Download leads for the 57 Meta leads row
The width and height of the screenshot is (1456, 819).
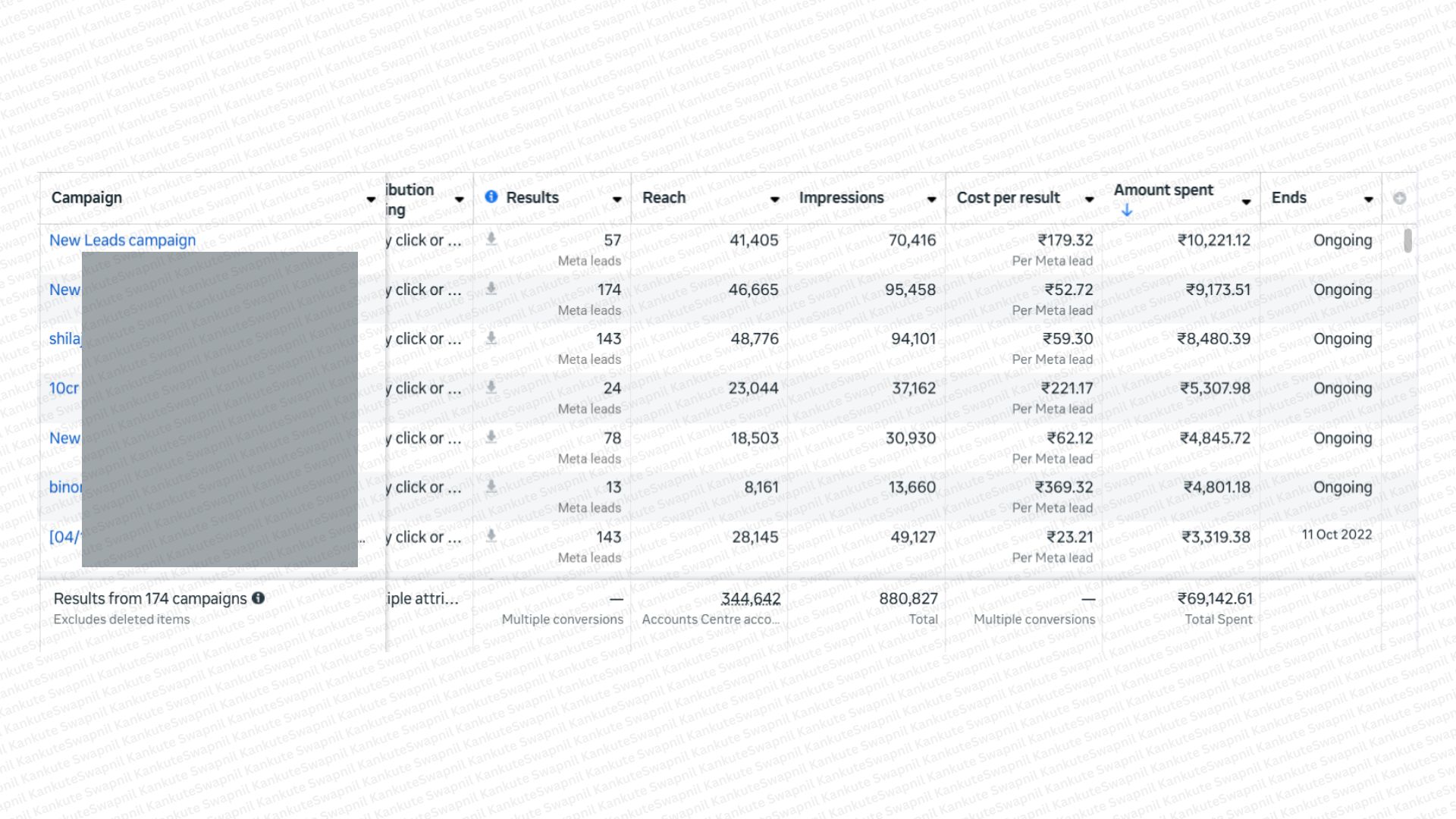tap(491, 240)
